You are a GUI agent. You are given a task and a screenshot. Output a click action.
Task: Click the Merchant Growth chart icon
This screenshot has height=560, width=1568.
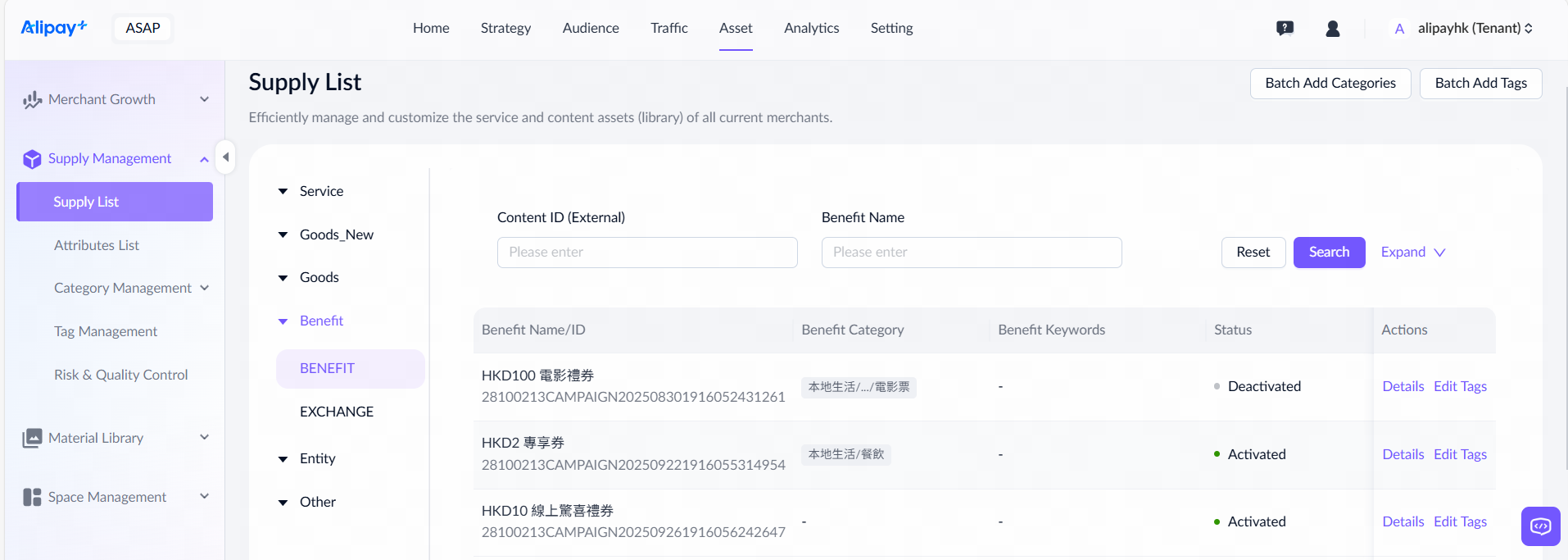[32, 100]
